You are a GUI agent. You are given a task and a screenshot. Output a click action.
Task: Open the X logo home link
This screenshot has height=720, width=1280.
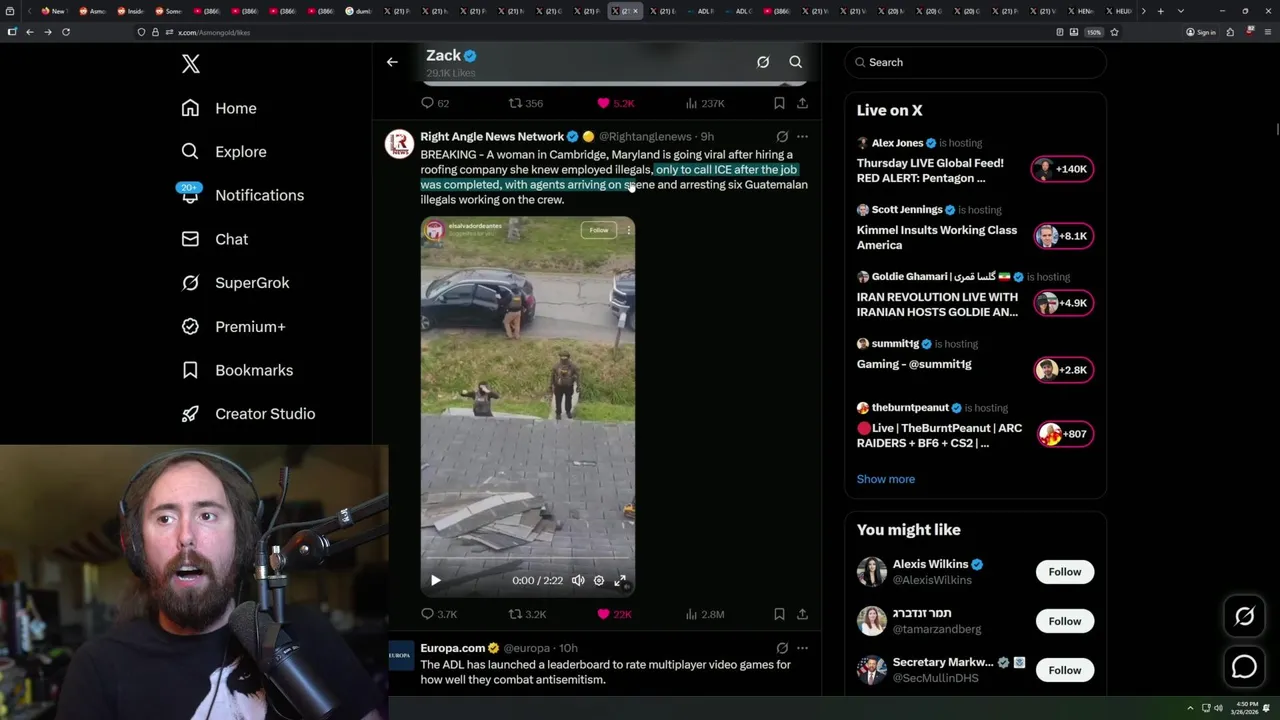pyautogui.click(x=191, y=65)
